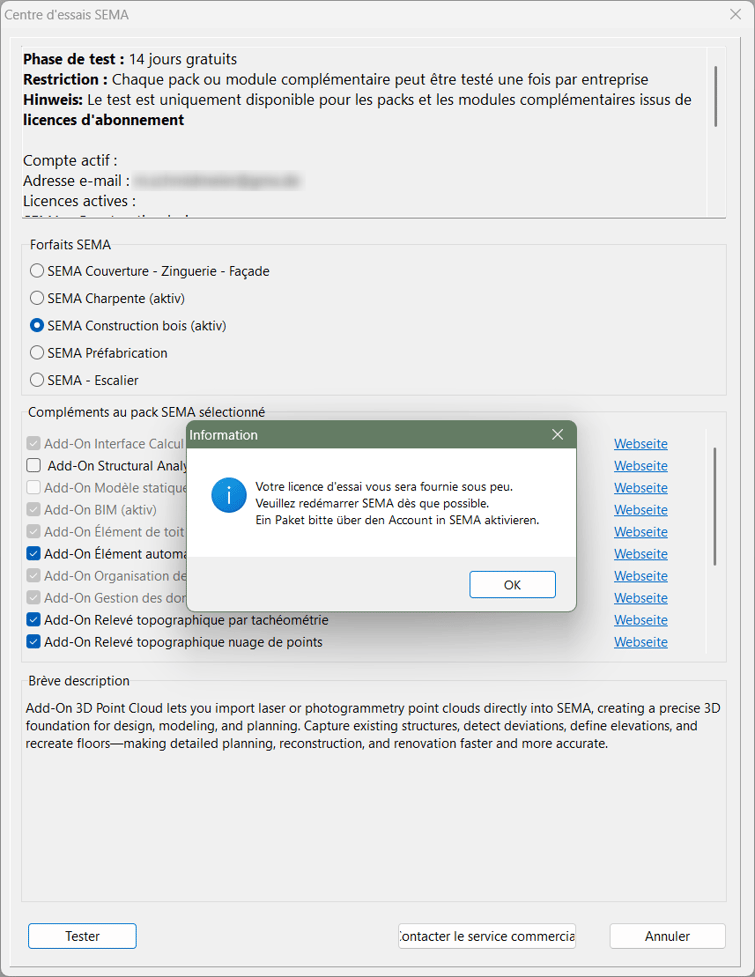Open the Webseite link for Interface Calcul
Viewport: 755px width, 977px height.
click(640, 444)
